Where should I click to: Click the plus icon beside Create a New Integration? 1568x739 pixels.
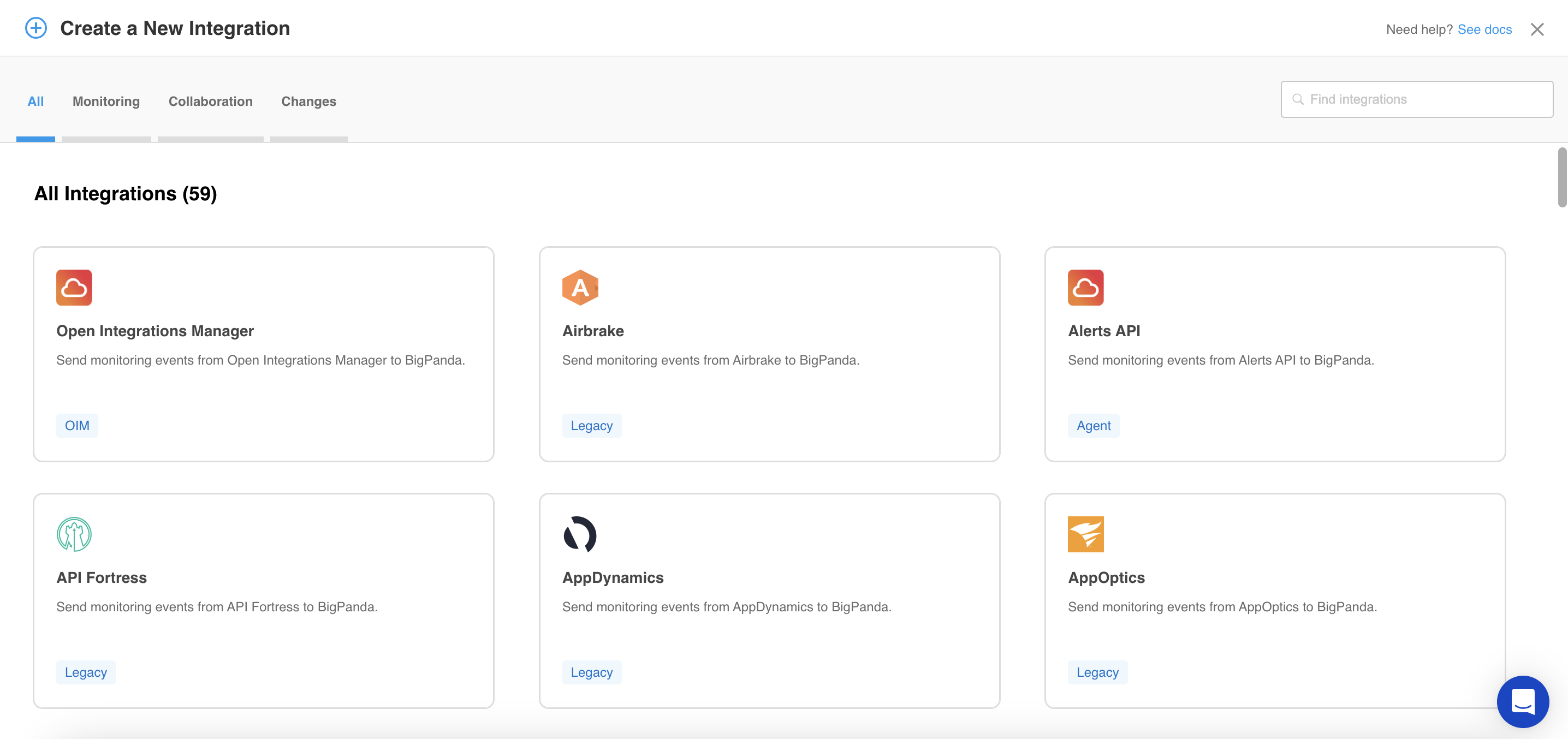[36, 28]
